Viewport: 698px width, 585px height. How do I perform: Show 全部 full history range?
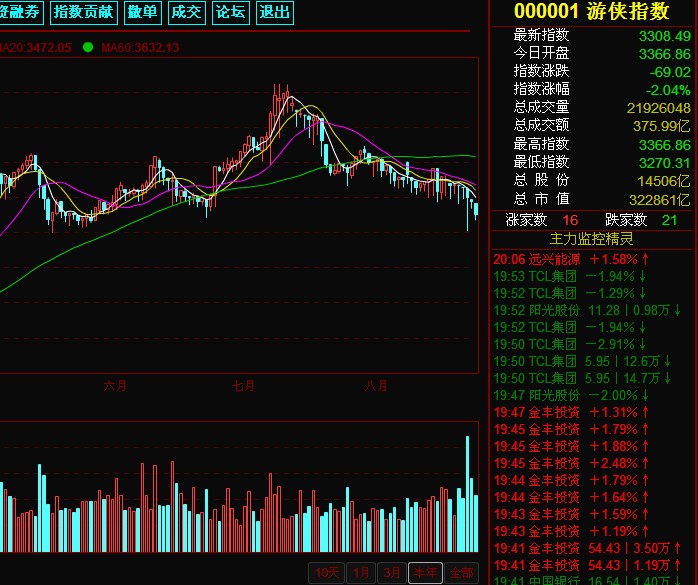(460, 573)
